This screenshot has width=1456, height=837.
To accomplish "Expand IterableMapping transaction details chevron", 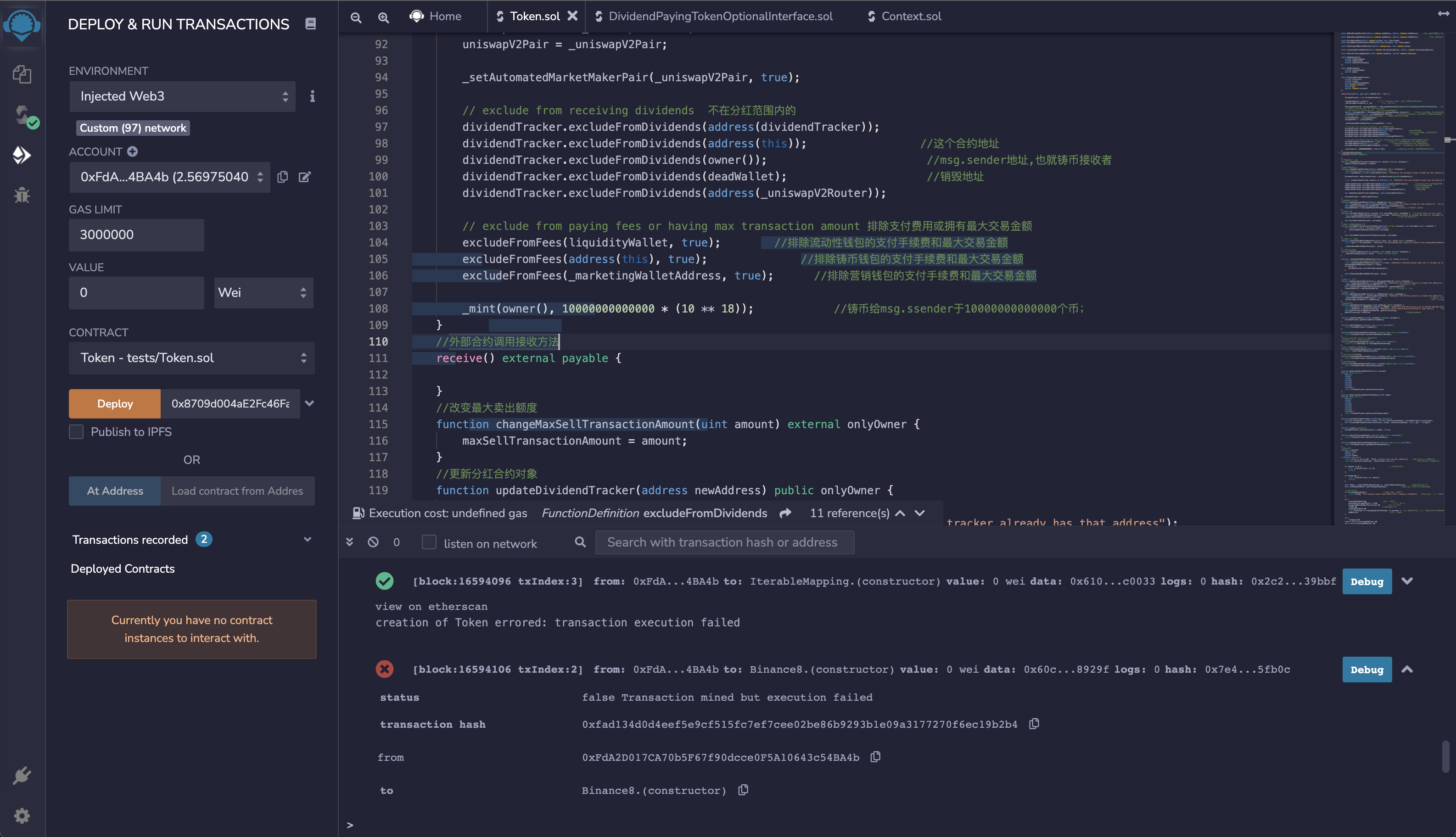I will pyautogui.click(x=1407, y=581).
